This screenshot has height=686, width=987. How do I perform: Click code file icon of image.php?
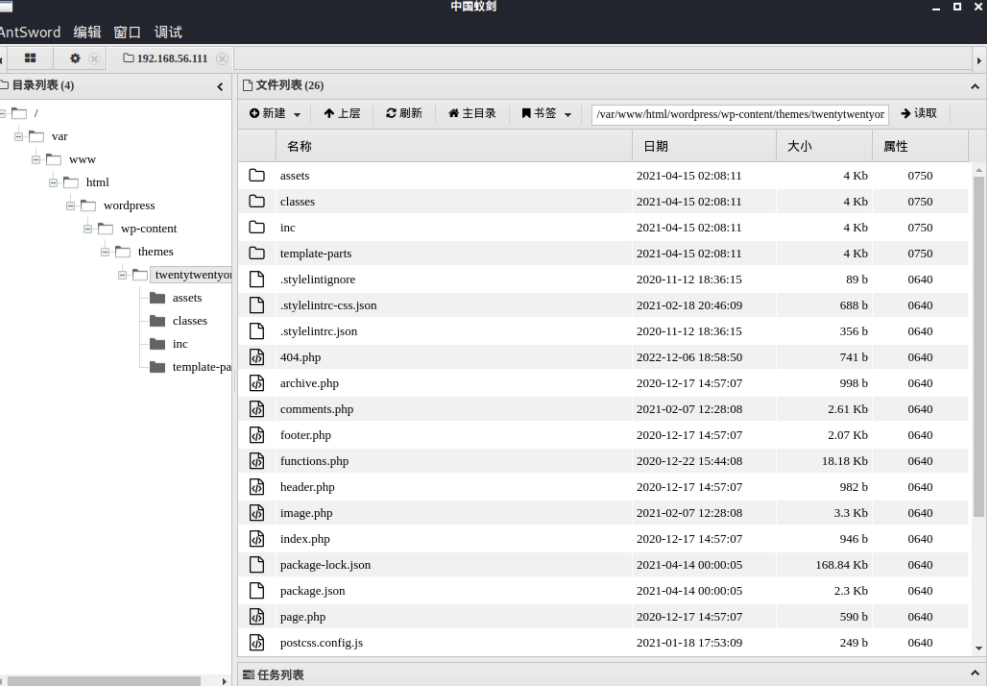coord(257,513)
